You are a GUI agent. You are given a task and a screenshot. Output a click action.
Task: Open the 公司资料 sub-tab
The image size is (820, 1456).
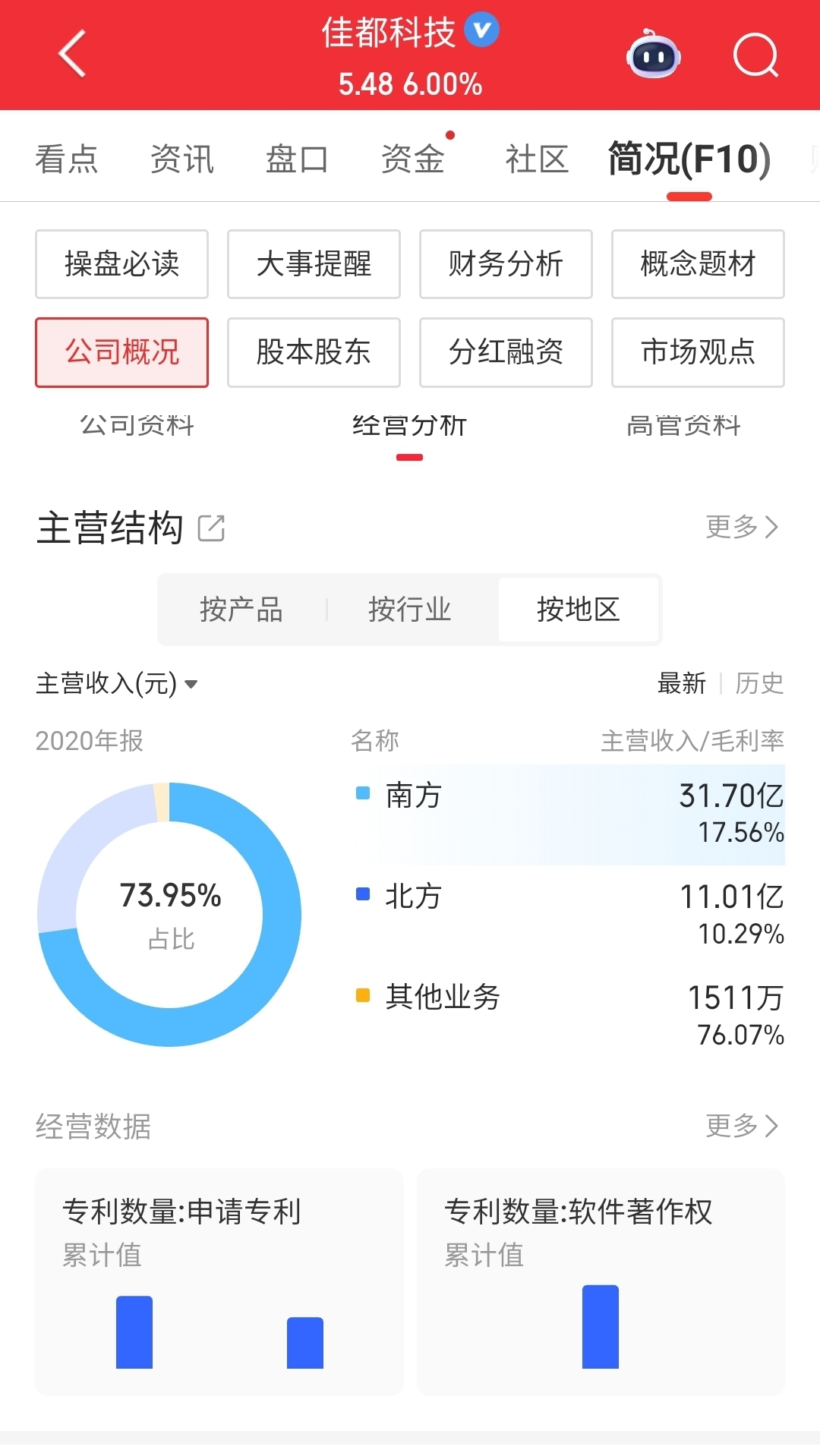[137, 424]
